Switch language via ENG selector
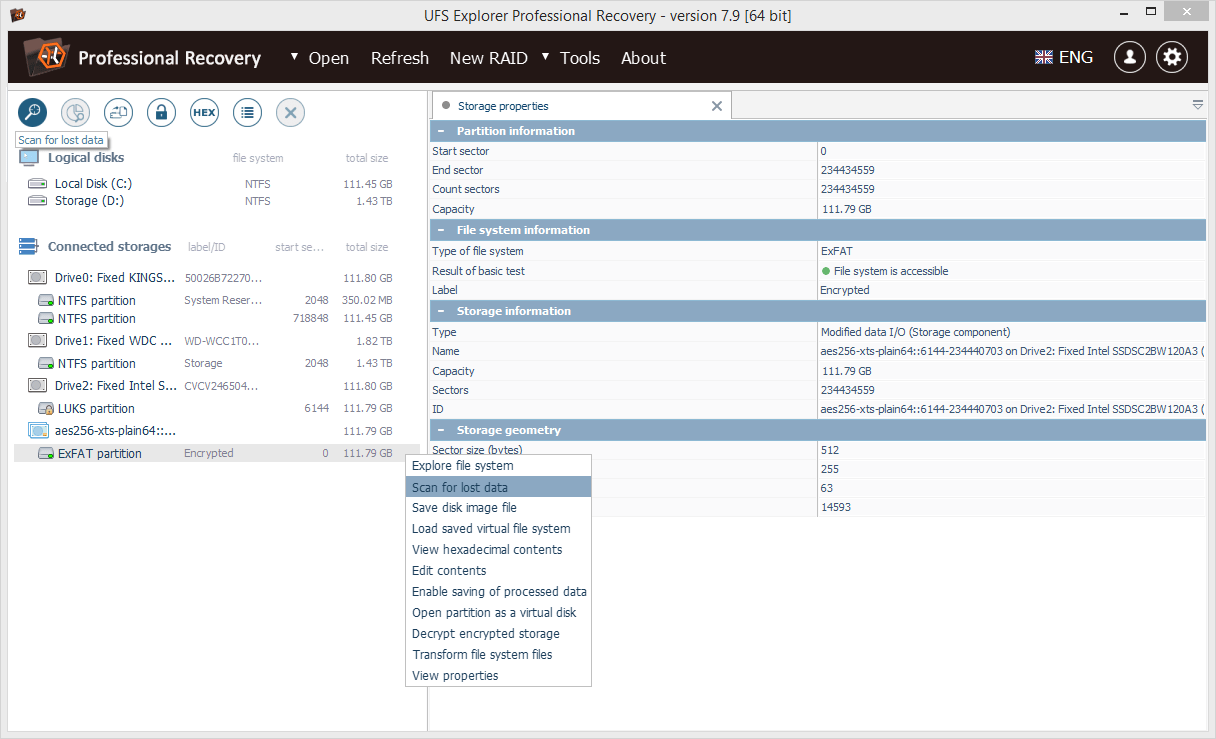Image resolution: width=1216 pixels, height=739 pixels. [1076, 57]
